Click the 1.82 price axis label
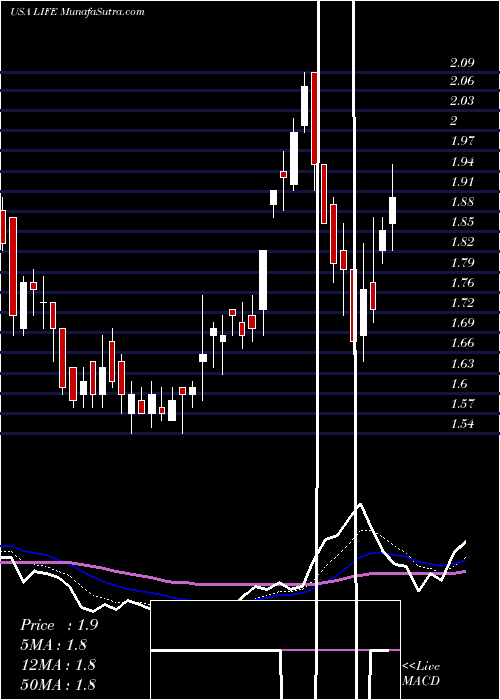 tap(462, 242)
